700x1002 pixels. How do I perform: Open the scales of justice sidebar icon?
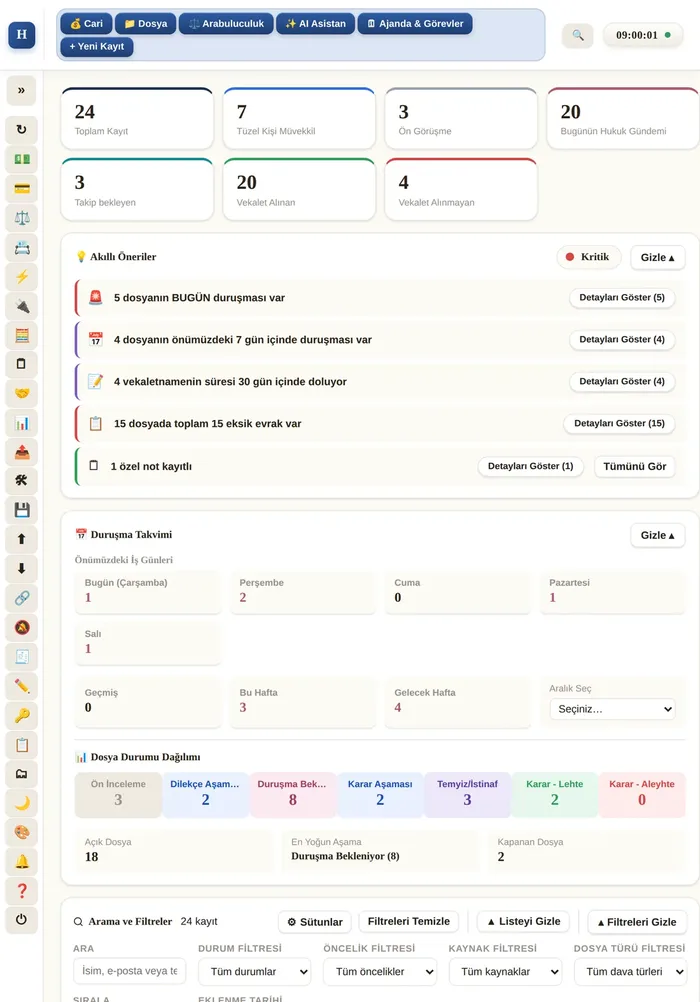(22, 218)
